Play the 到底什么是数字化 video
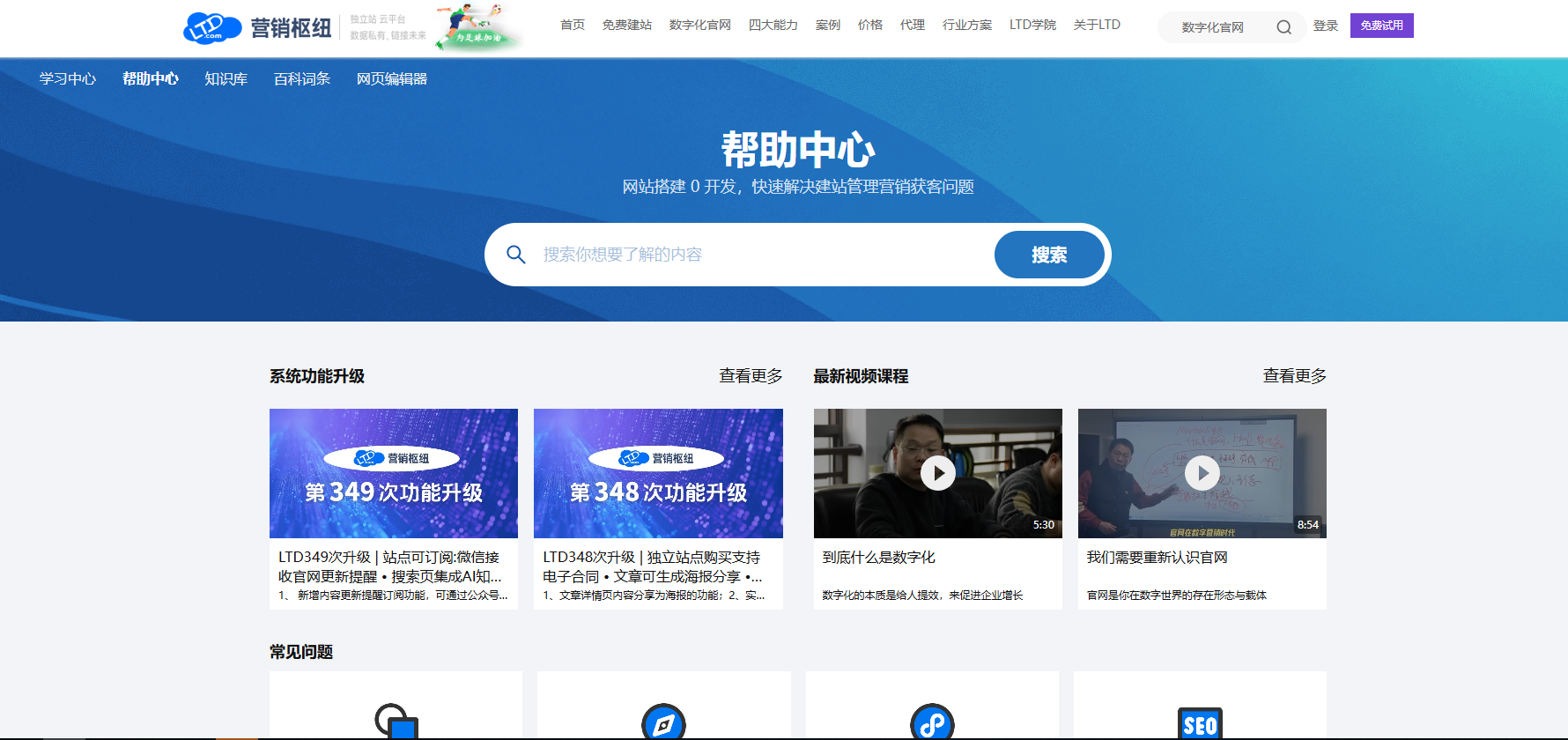 pos(938,473)
